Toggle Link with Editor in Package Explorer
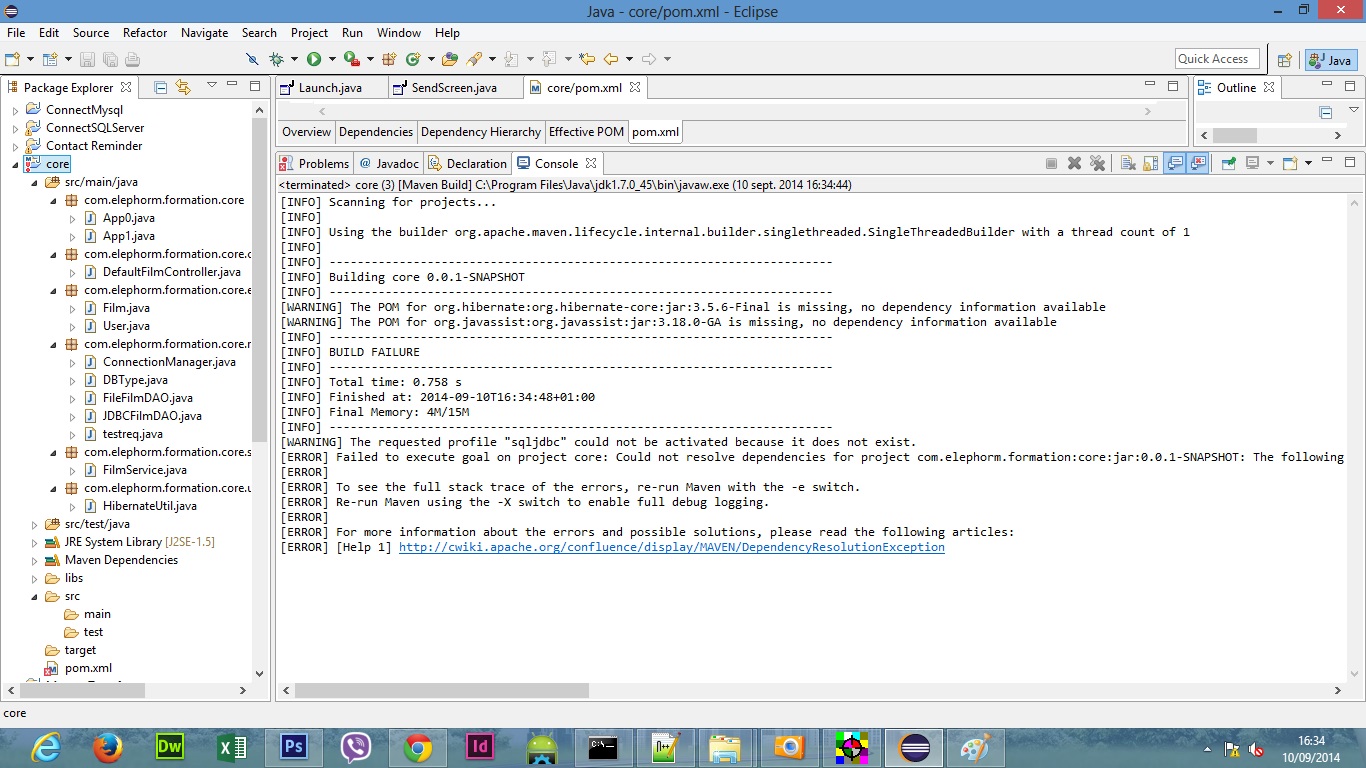The height and width of the screenshot is (768, 1366). point(182,87)
